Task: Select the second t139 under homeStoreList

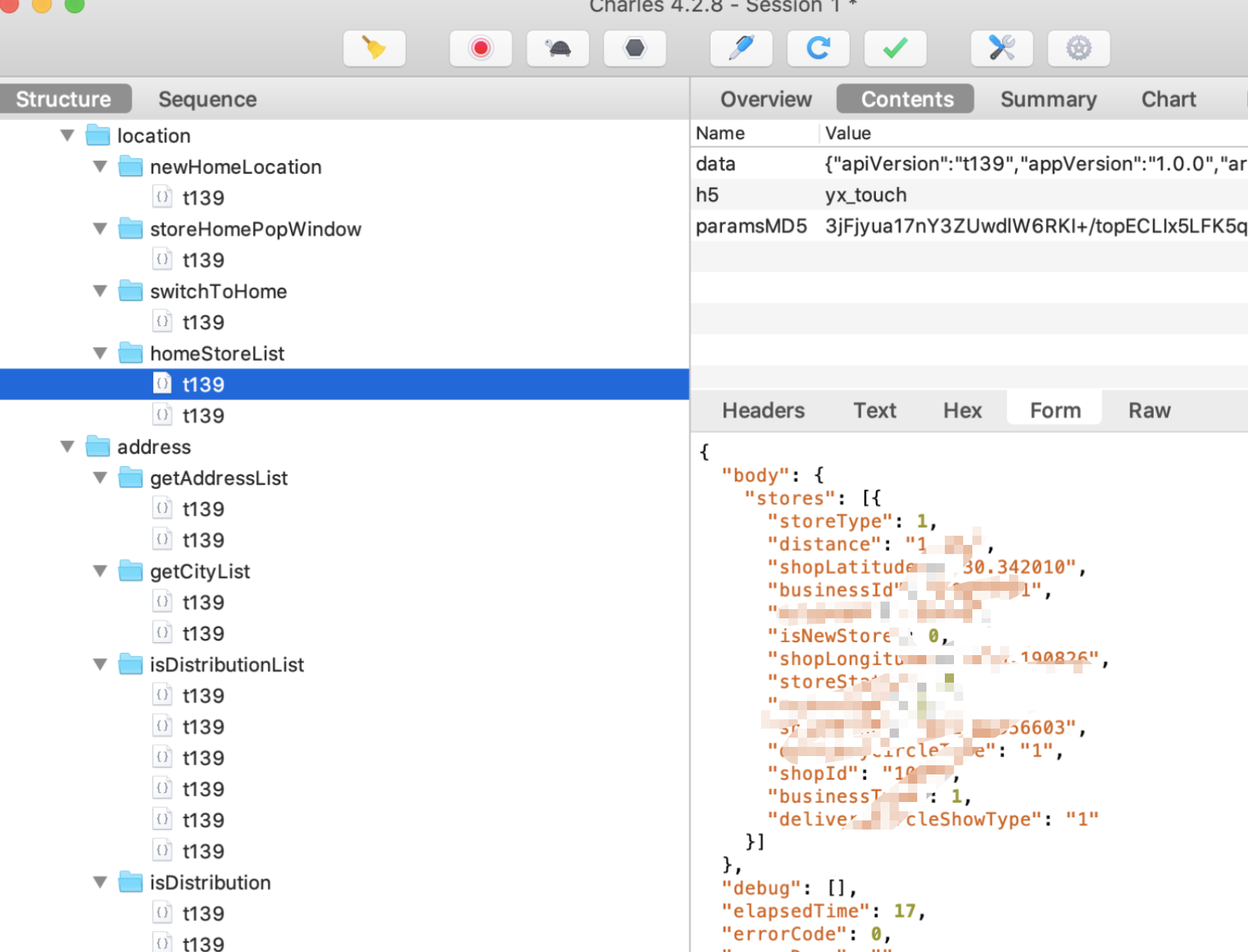Action: point(203,416)
